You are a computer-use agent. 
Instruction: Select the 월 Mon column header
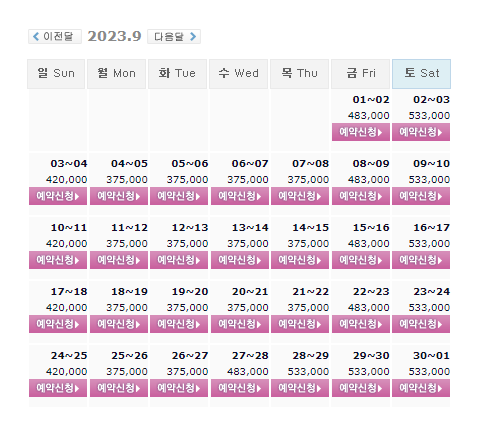pyautogui.click(x=116, y=74)
